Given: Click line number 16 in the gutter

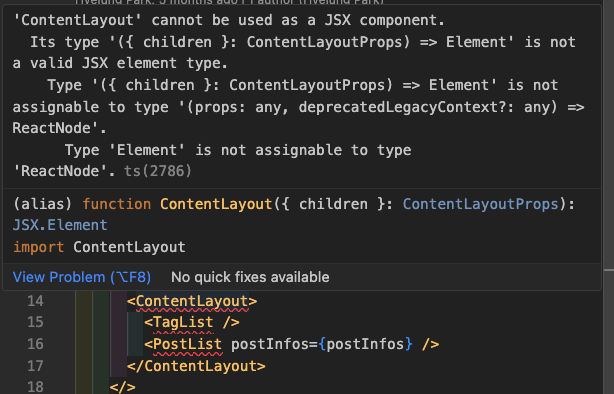Looking at the screenshot, I should point(35,344).
